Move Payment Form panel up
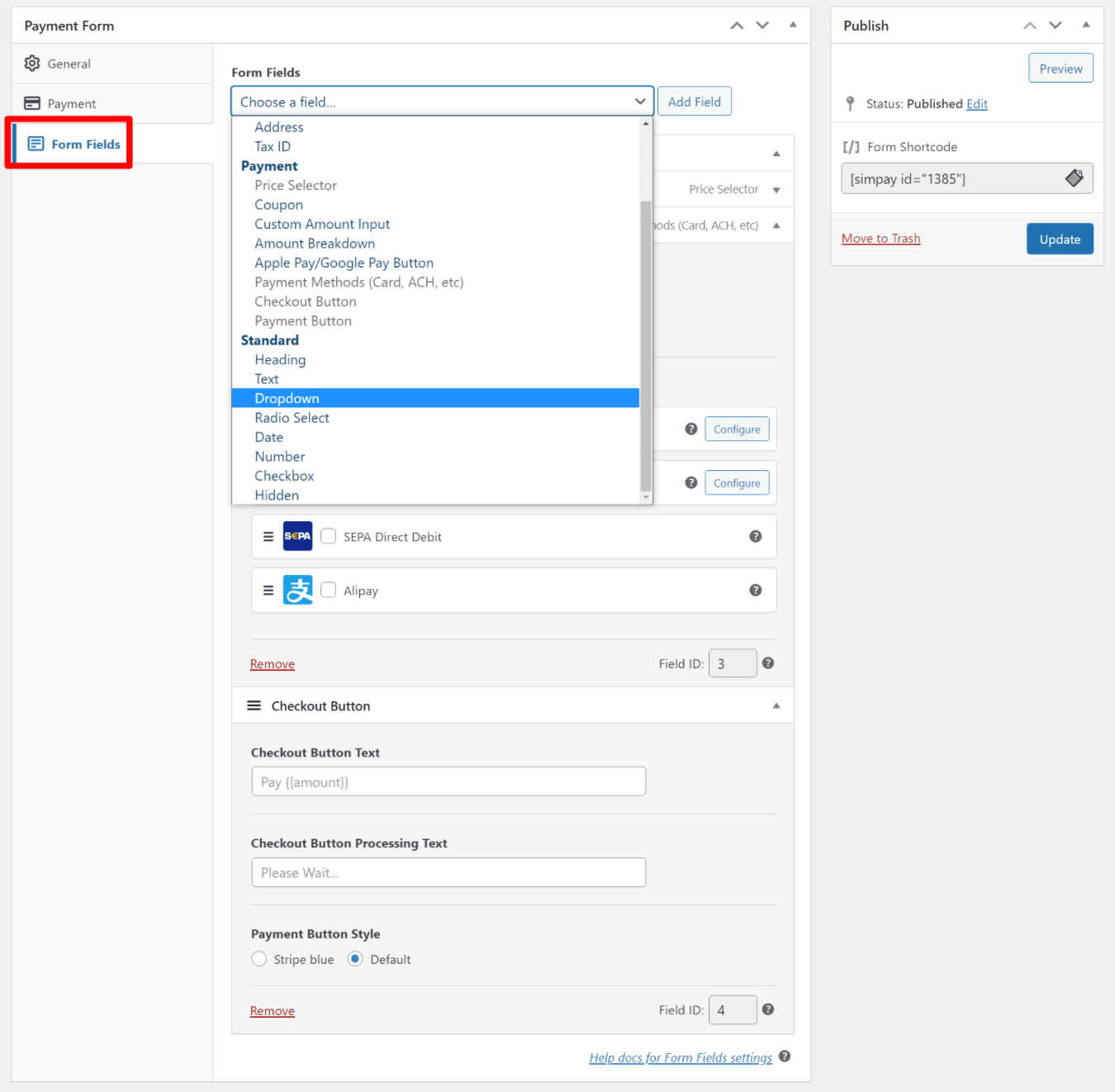Image resolution: width=1115 pixels, height=1092 pixels. coord(737,26)
